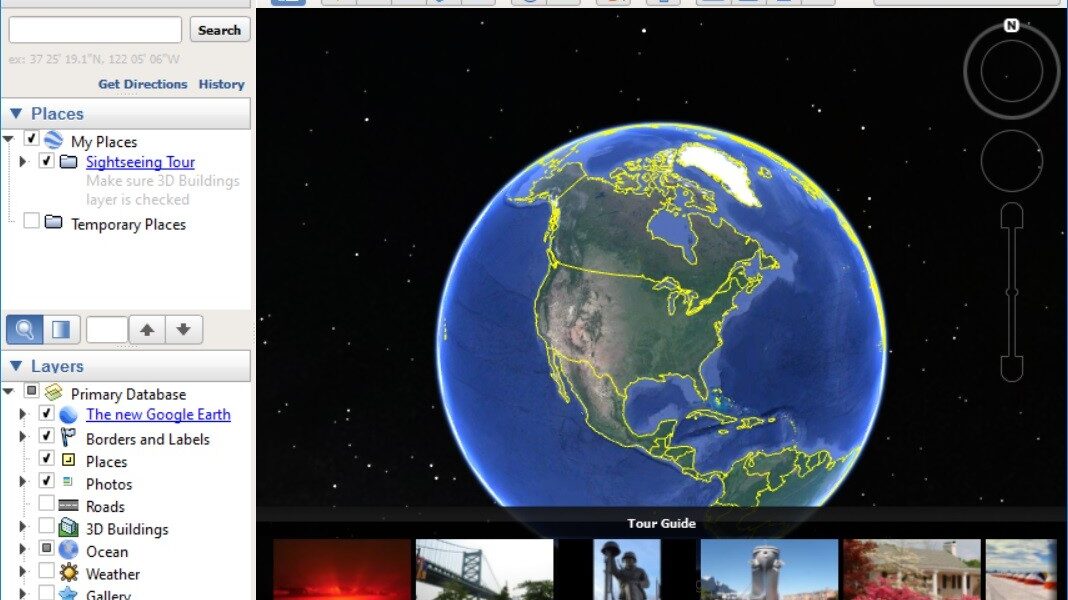The width and height of the screenshot is (1068, 600).
Task: Click the Move joystick navigation ring
Action: click(x=1011, y=161)
